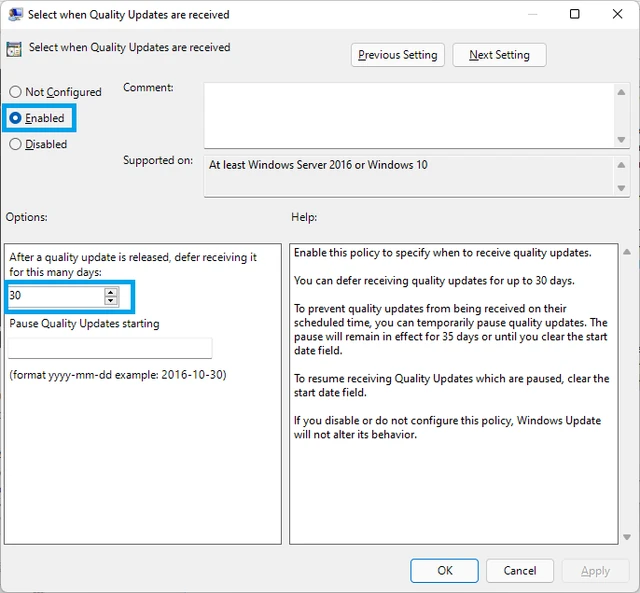Open the Next Setting
The width and height of the screenshot is (640, 593).
click(x=499, y=55)
